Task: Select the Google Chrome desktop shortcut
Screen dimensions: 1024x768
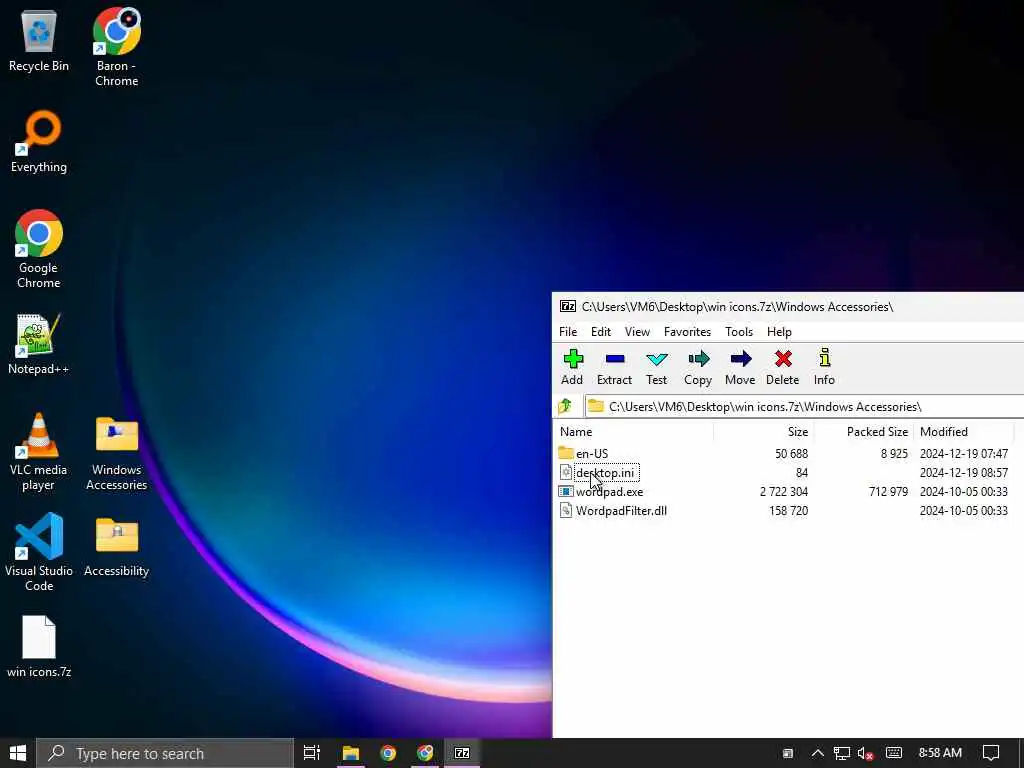Action: point(39,249)
